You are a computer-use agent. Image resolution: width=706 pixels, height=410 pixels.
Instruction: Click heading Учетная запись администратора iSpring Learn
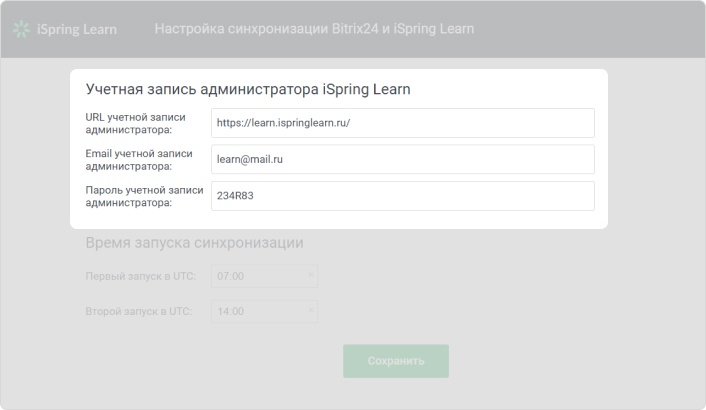click(248, 89)
